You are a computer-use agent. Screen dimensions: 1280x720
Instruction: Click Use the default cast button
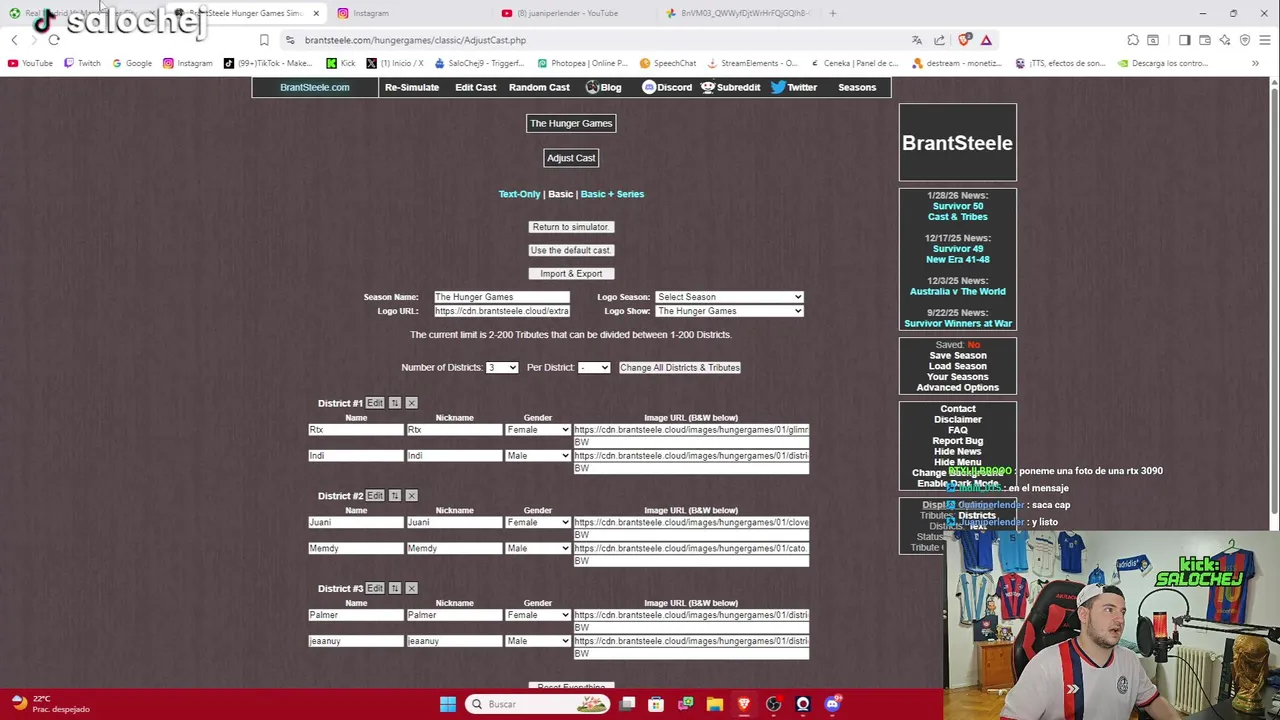(x=570, y=250)
